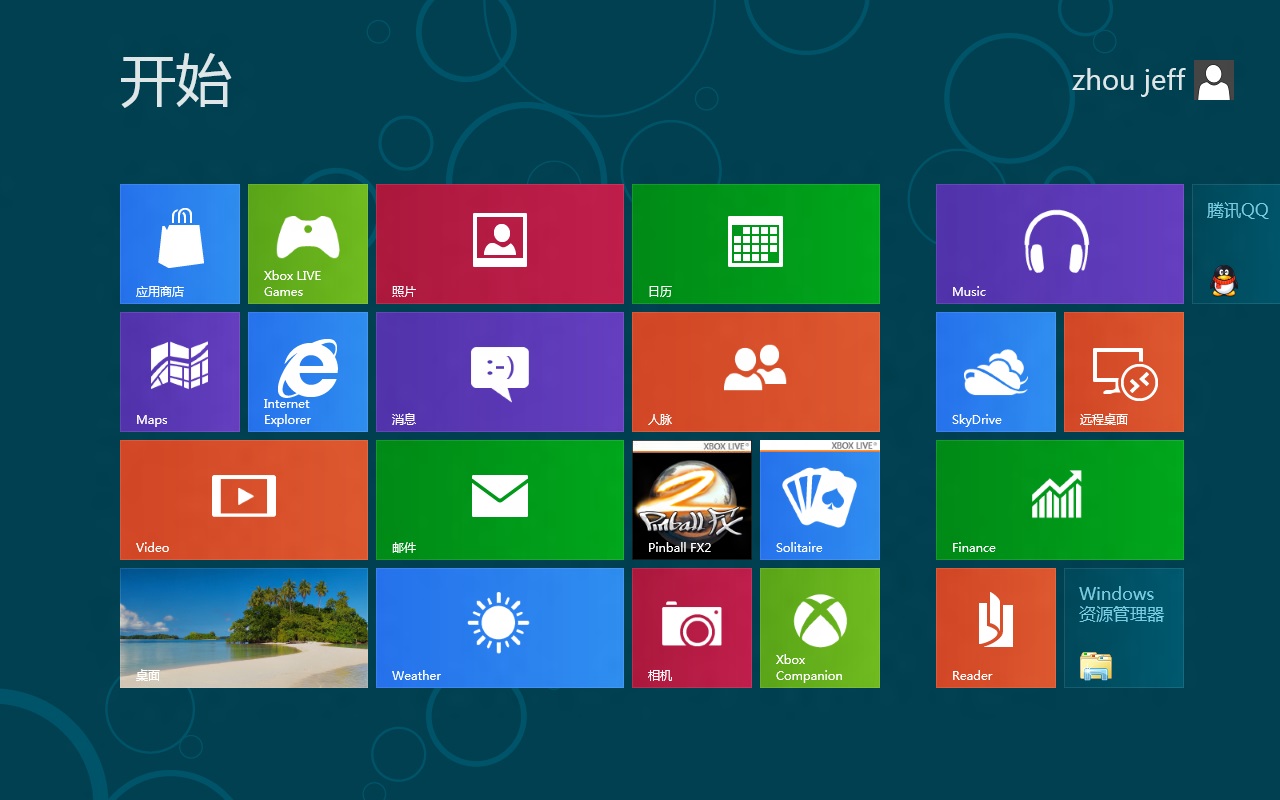Open the Reader tile
The image size is (1280, 800).
click(x=996, y=628)
